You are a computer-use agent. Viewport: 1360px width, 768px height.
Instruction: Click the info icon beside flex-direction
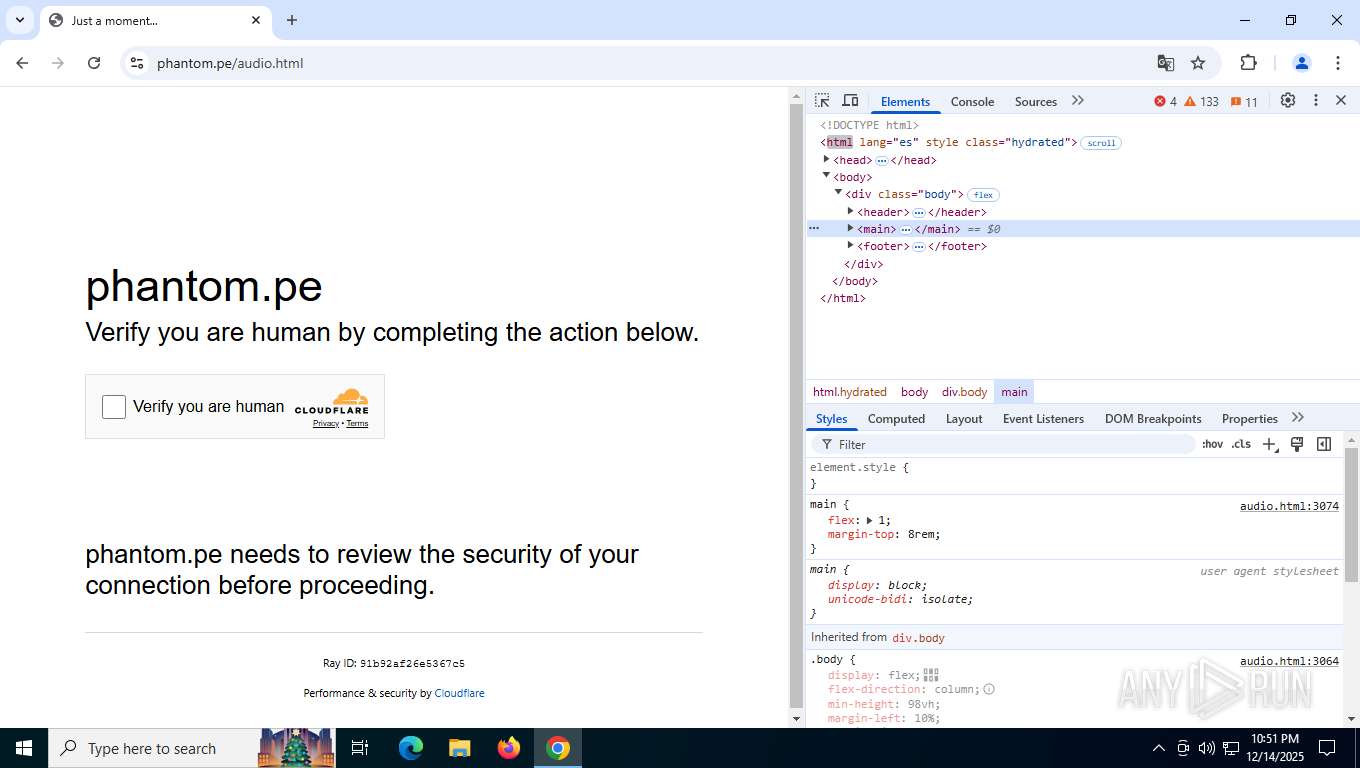tap(989, 689)
